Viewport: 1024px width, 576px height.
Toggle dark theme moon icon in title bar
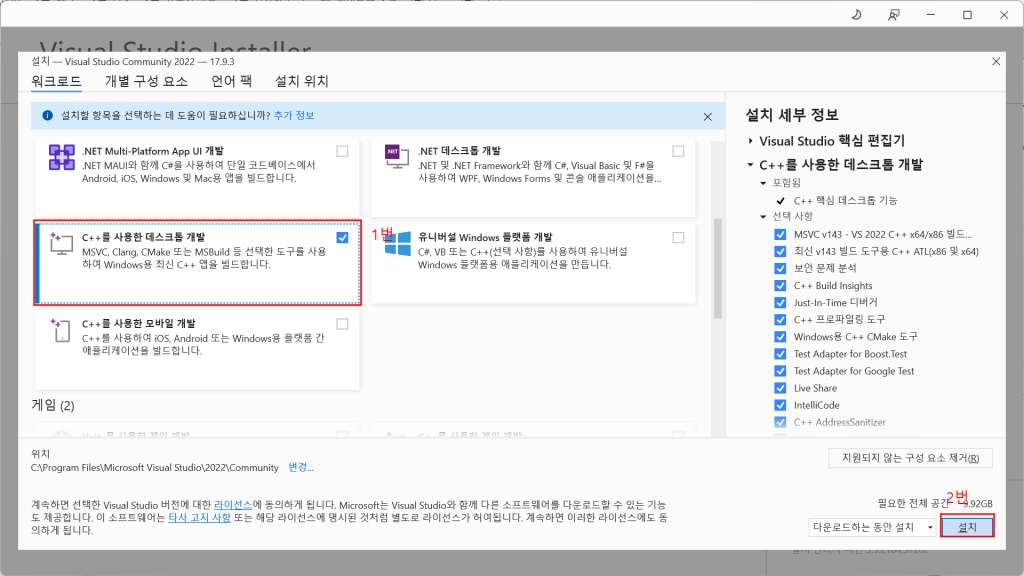(x=856, y=14)
